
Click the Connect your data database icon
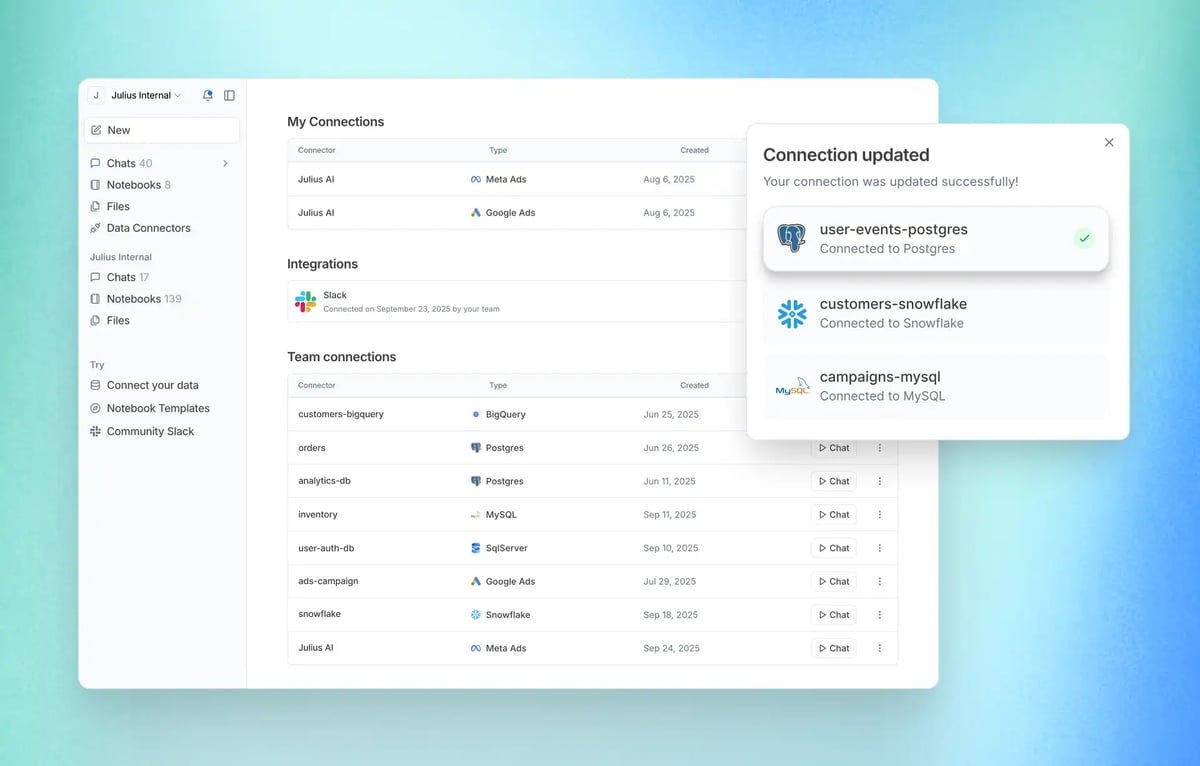(95, 385)
